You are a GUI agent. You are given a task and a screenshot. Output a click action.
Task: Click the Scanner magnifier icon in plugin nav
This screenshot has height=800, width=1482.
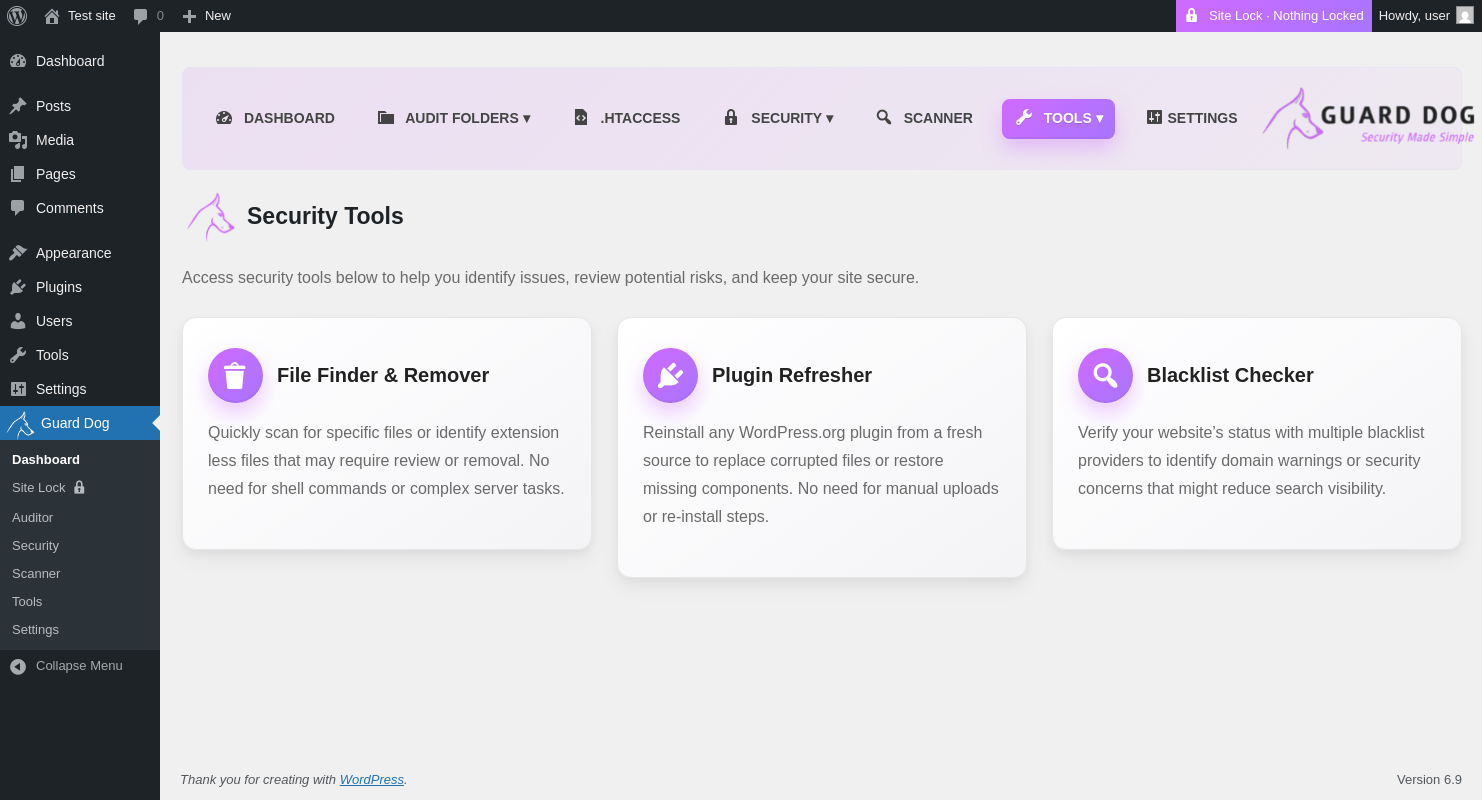click(x=884, y=118)
